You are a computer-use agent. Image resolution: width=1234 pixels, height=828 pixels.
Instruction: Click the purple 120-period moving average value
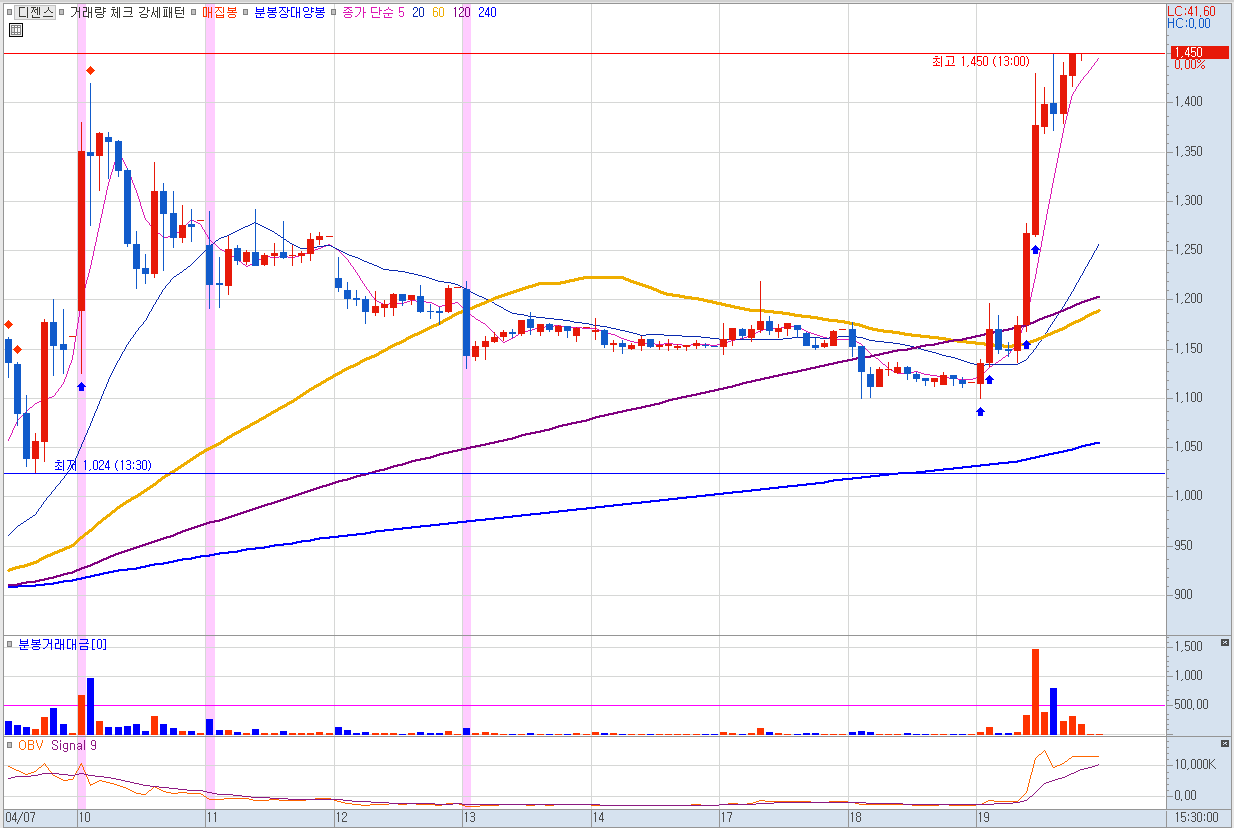pyautogui.click(x=463, y=13)
